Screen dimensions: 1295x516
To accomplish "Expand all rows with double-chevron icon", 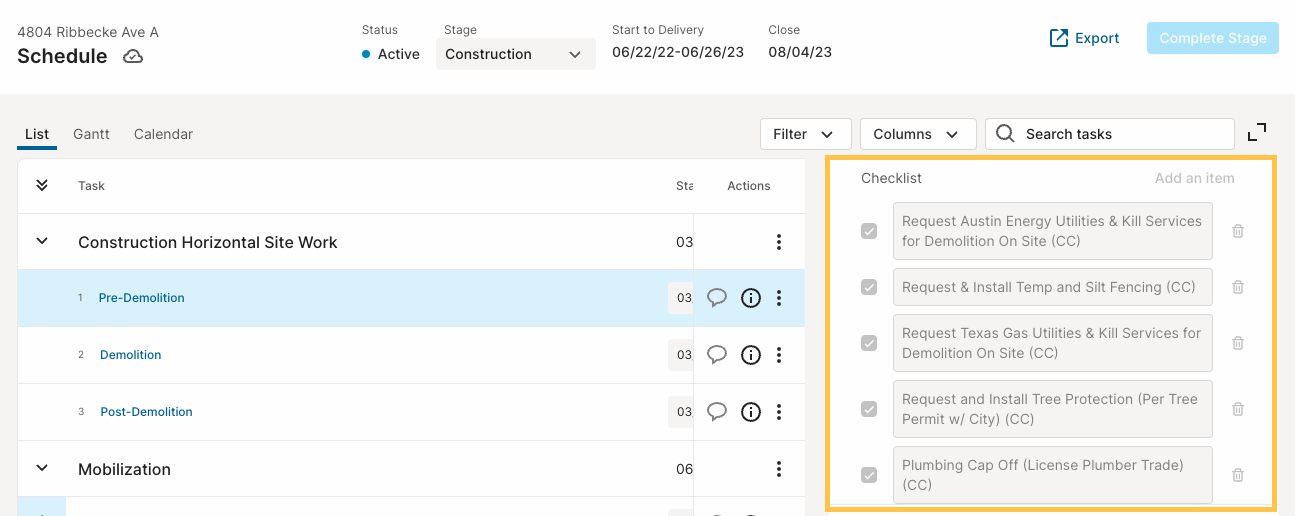I will [x=42, y=185].
